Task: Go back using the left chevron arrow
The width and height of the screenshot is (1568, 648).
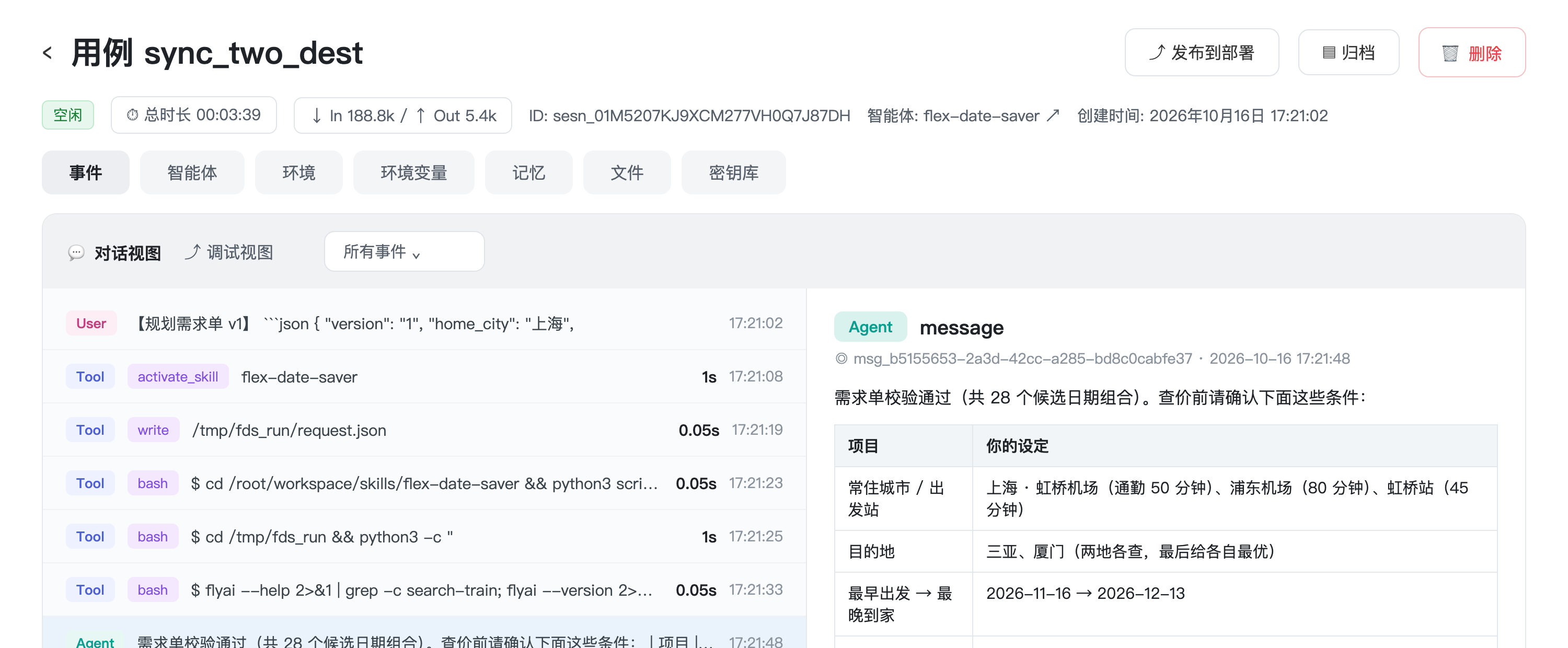Action: pos(48,53)
